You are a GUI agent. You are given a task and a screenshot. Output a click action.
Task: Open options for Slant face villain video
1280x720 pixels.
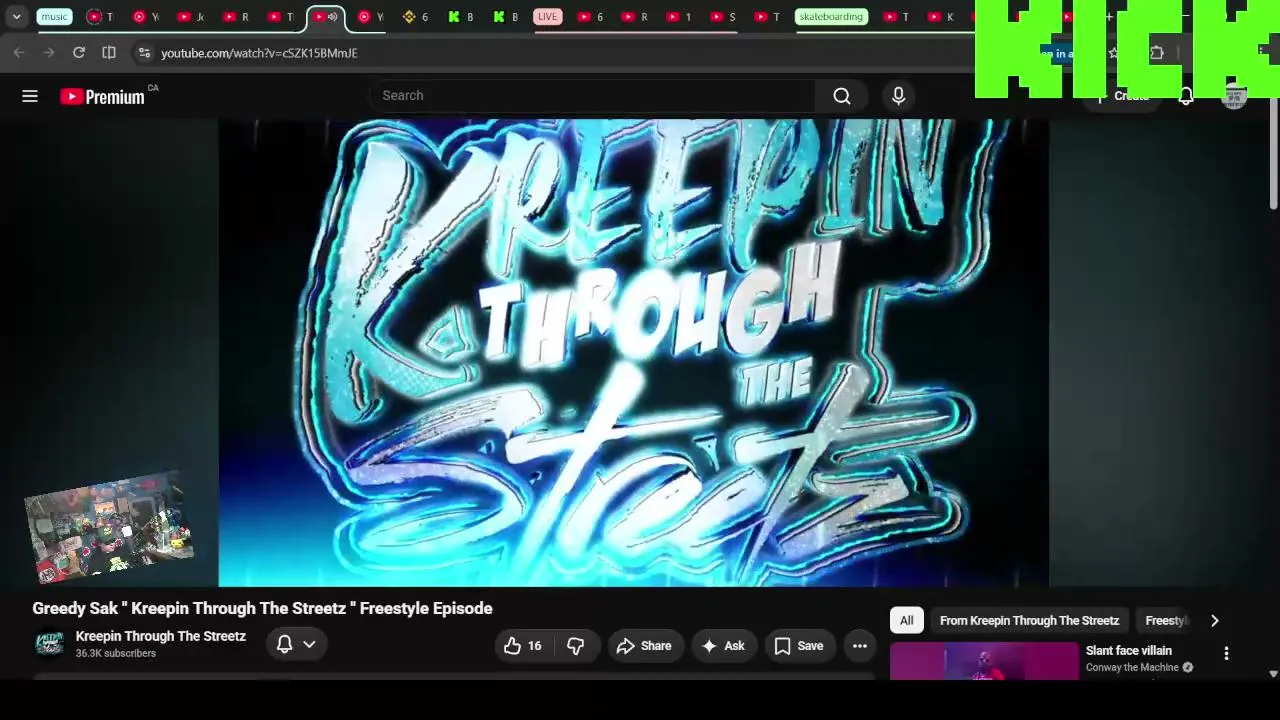pos(1226,654)
